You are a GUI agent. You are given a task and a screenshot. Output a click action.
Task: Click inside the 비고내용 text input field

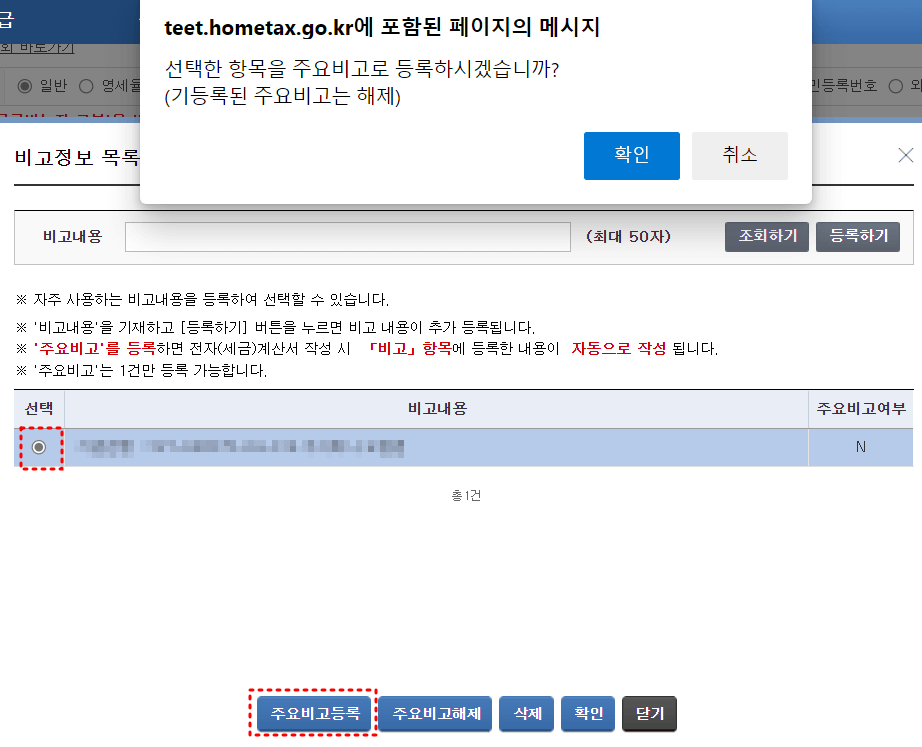click(347, 237)
